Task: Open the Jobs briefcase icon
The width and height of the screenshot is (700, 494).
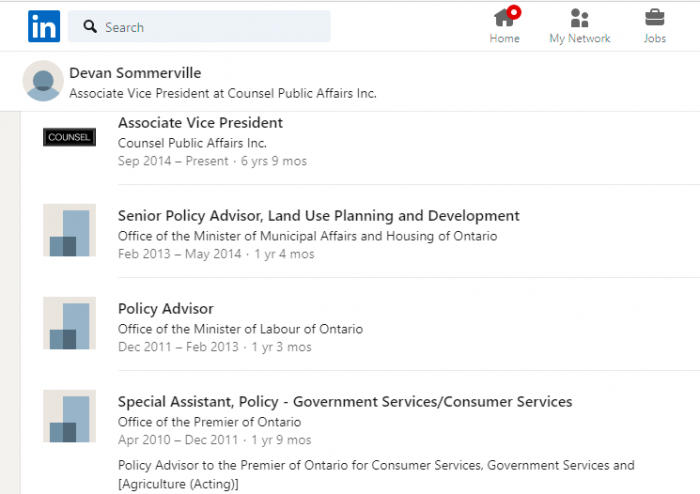Action: coord(654,17)
